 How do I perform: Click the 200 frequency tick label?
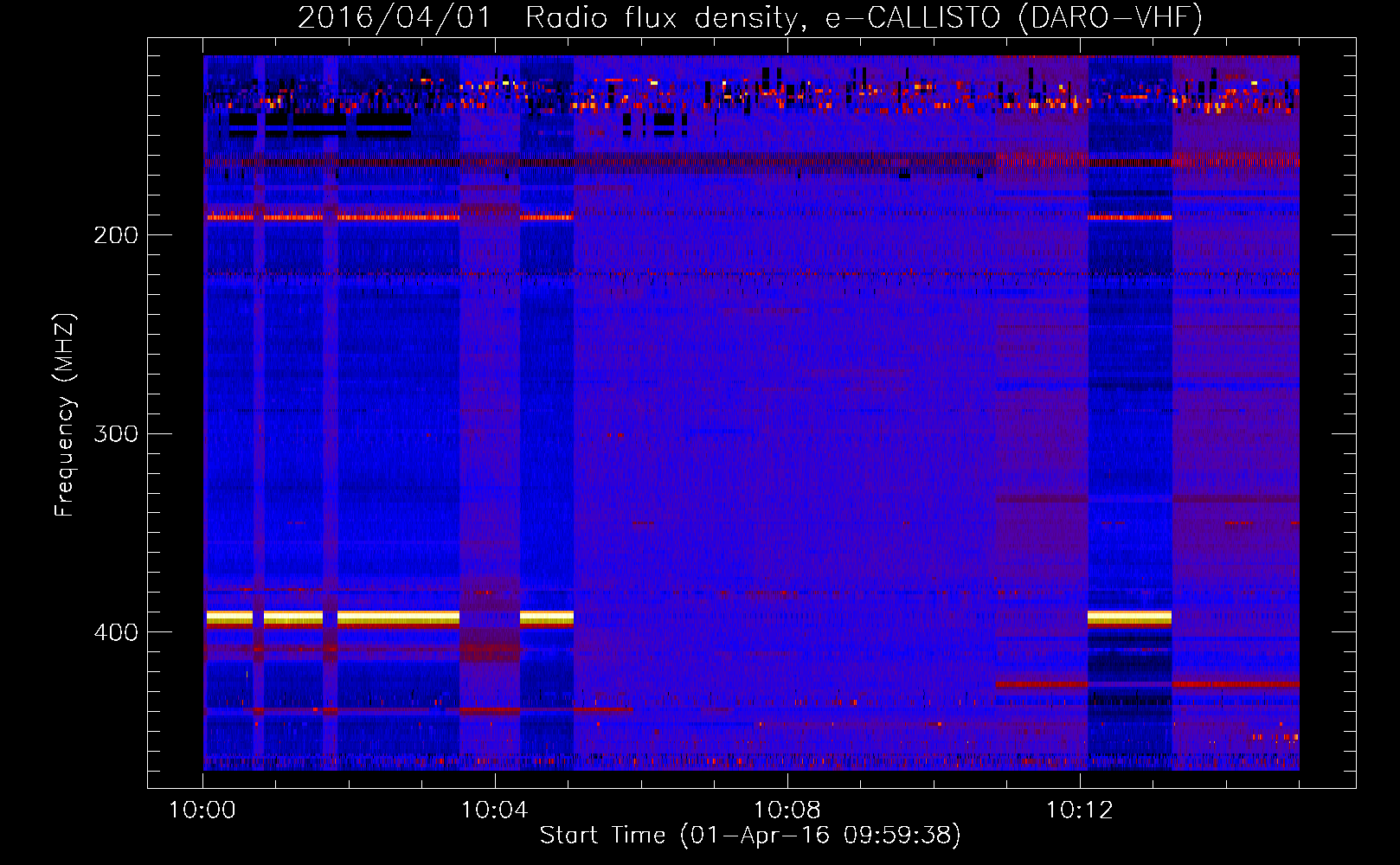pos(116,235)
